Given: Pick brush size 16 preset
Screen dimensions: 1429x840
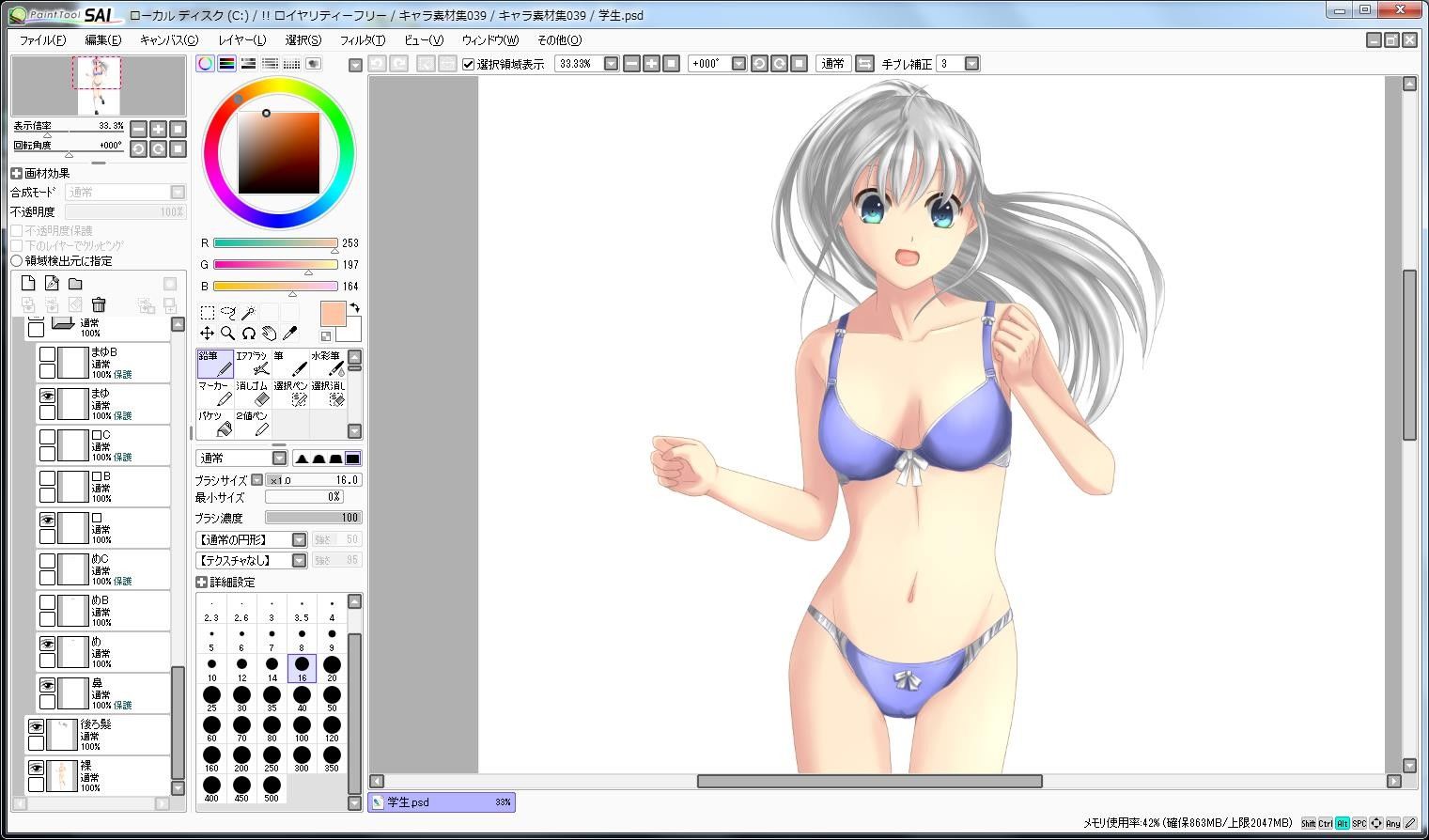Looking at the screenshot, I should pos(302,669).
